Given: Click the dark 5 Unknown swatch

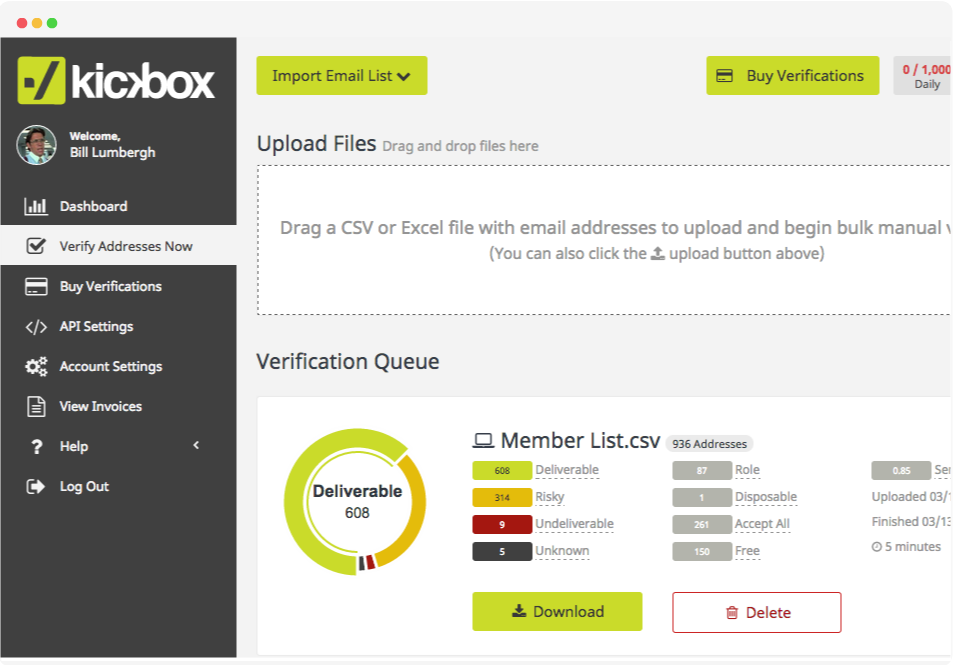Looking at the screenshot, I should tap(502, 551).
